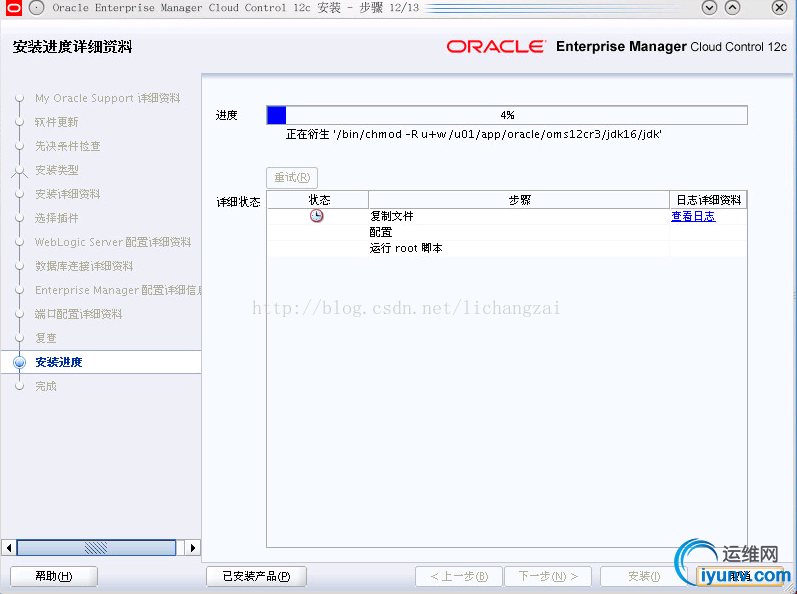The image size is (797, 594).
Task: Select WebLogic Server 配置详细资料 step
Action: [x=113, y=242]
